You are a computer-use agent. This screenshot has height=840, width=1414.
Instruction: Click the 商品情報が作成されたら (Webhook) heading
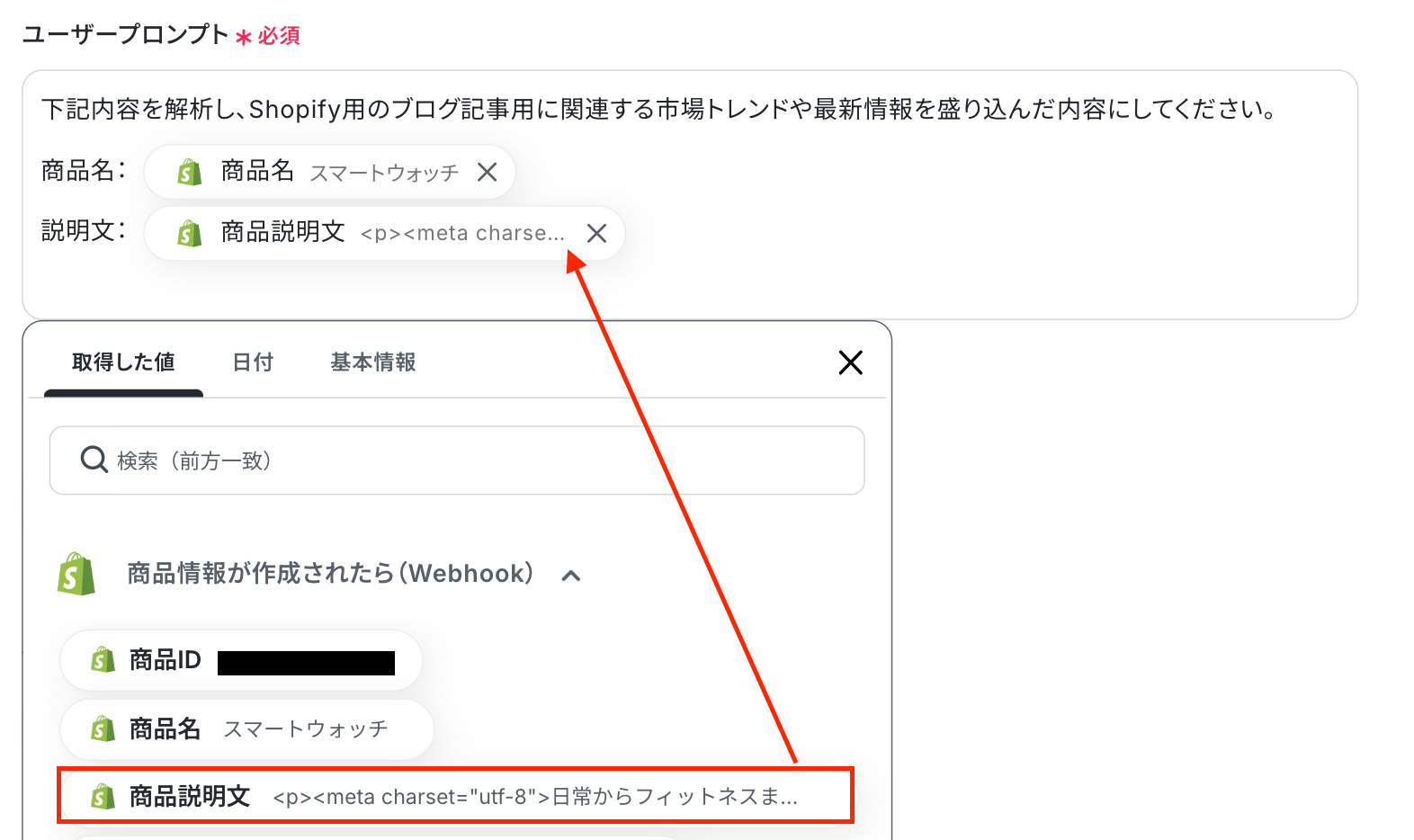330,574
